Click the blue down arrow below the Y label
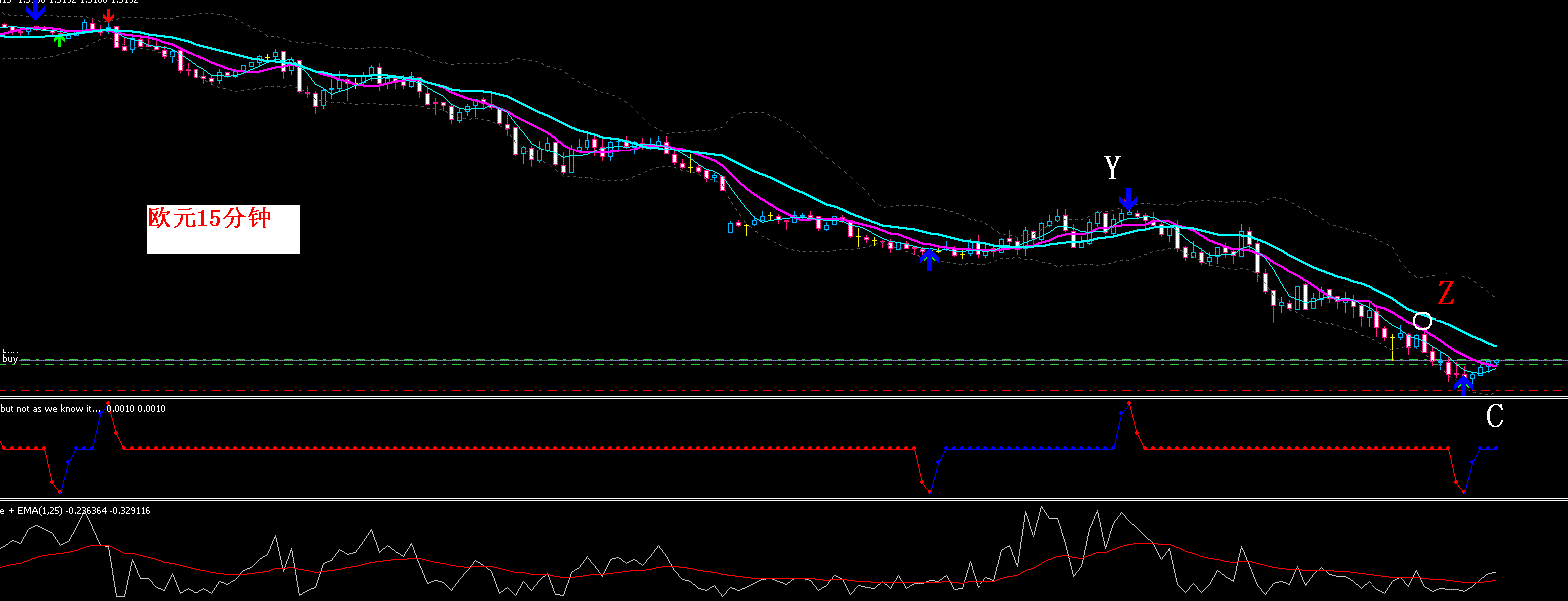 1128,199
